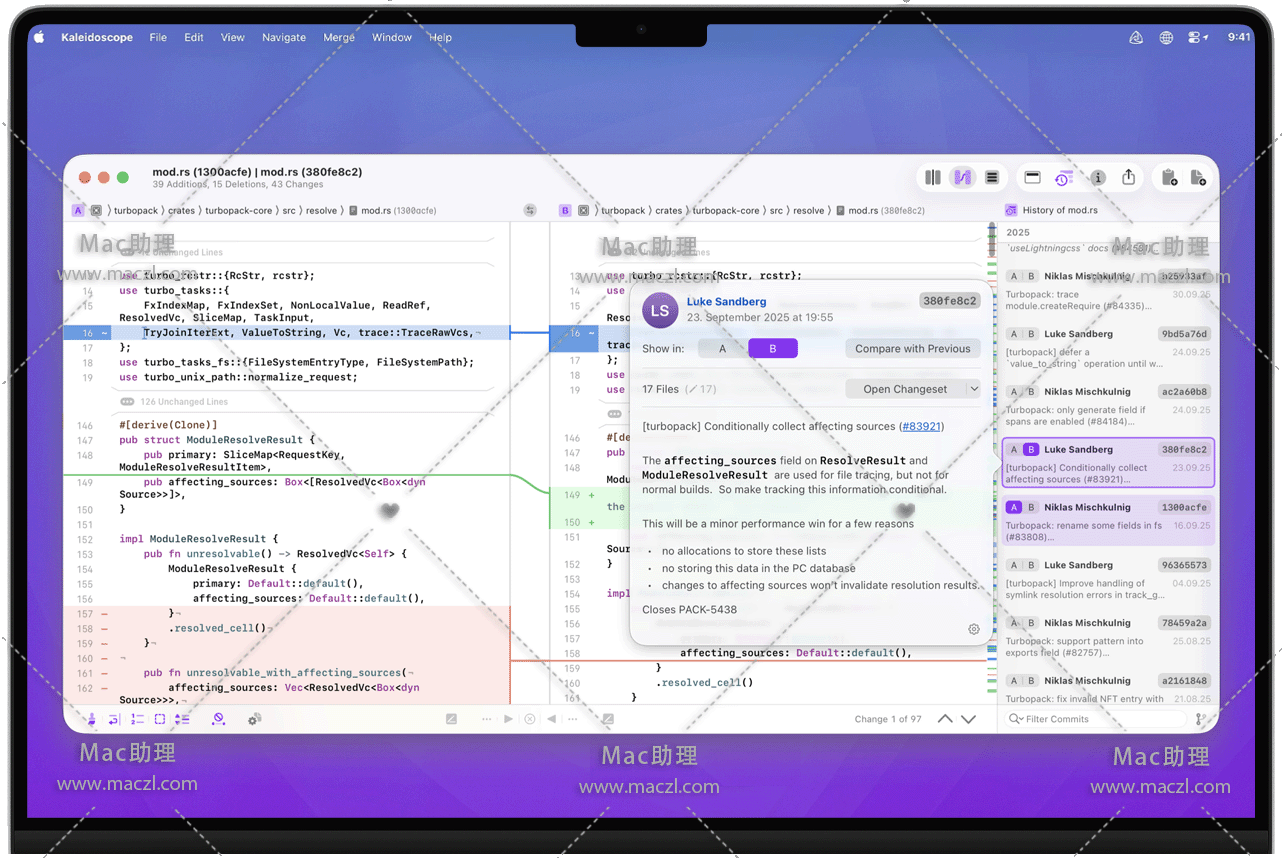Open the info inspector
Image resolution: width=1282 pixels, height=858 pixels.
pyautogui.click(x=1098, y=178)
